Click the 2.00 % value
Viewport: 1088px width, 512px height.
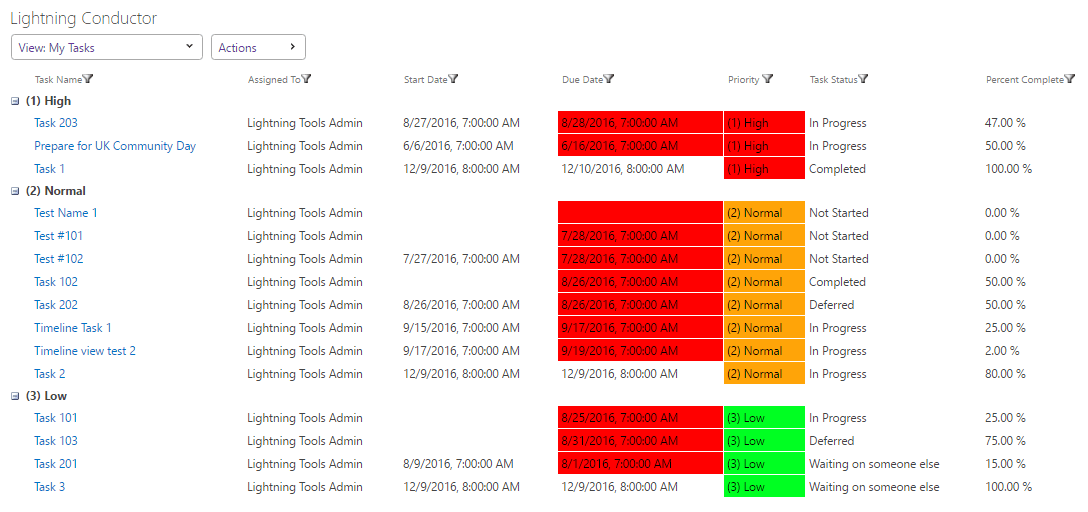[1002, 350]
